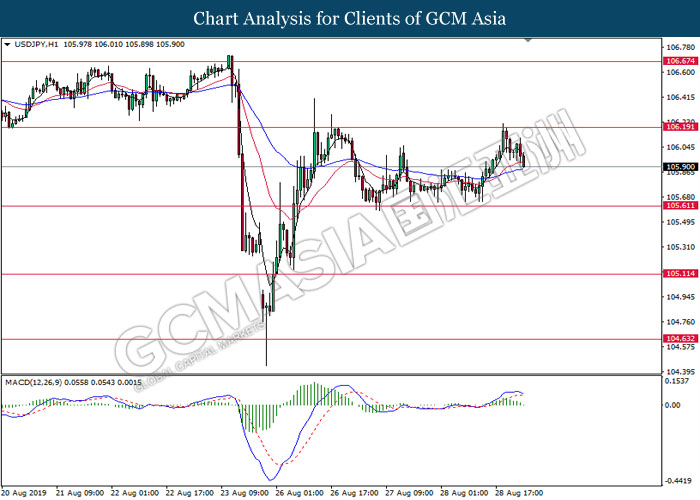This screenshot has width=700, height=500.
Task: Select the red 104.632 price level tag
Action: point(680,339)
